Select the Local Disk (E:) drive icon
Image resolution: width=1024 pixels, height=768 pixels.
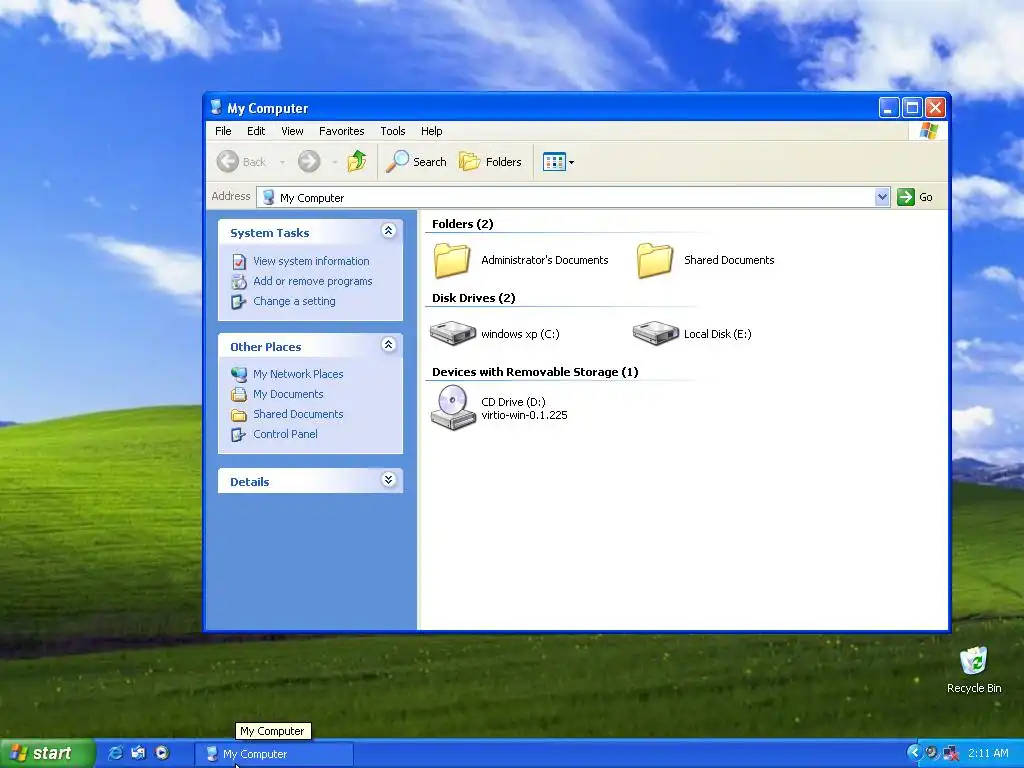click(656, 333)
